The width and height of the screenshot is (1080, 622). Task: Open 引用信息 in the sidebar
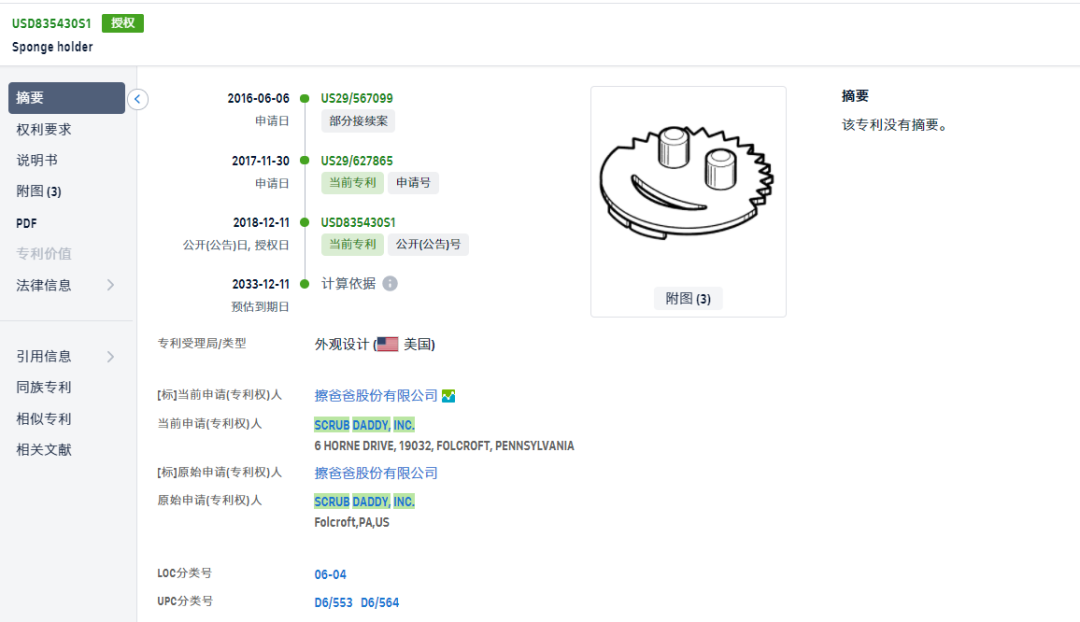(x=44, y=356)
